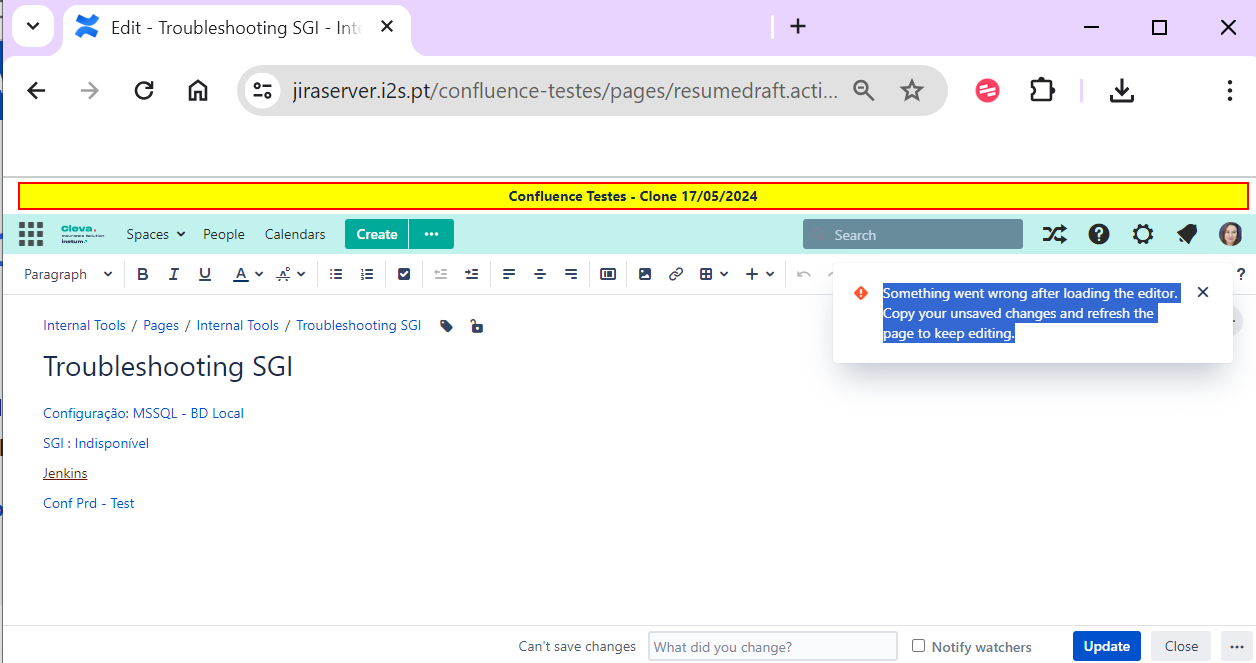
Task: Insert a numbered list
Action: tap(367, 274)
